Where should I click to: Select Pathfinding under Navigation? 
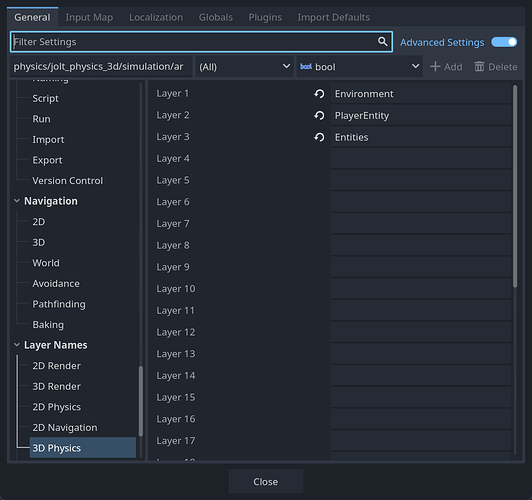click(59, 304)
